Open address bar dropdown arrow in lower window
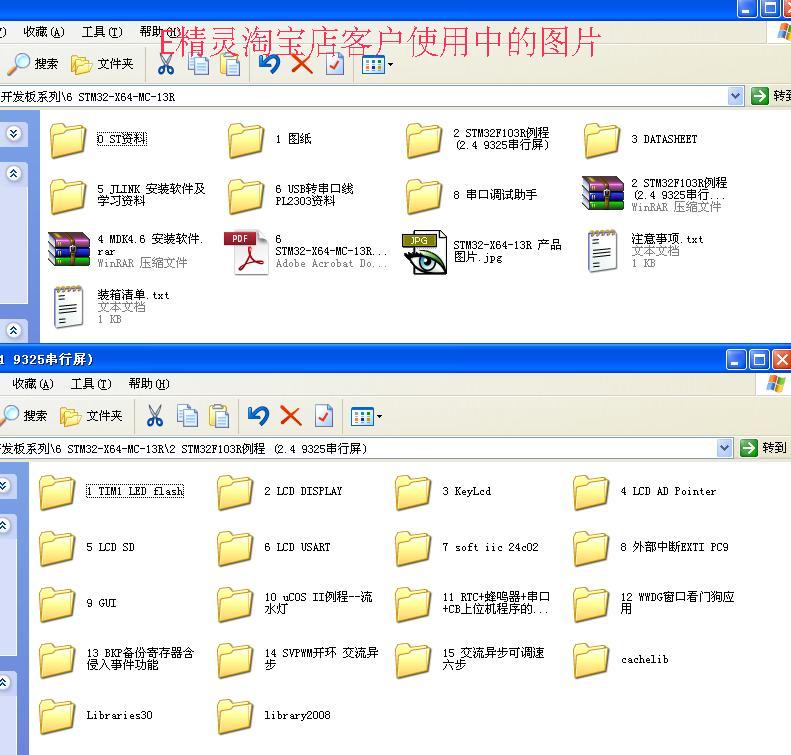The width and height of the screenshot is (791, 755). point(724,447)
